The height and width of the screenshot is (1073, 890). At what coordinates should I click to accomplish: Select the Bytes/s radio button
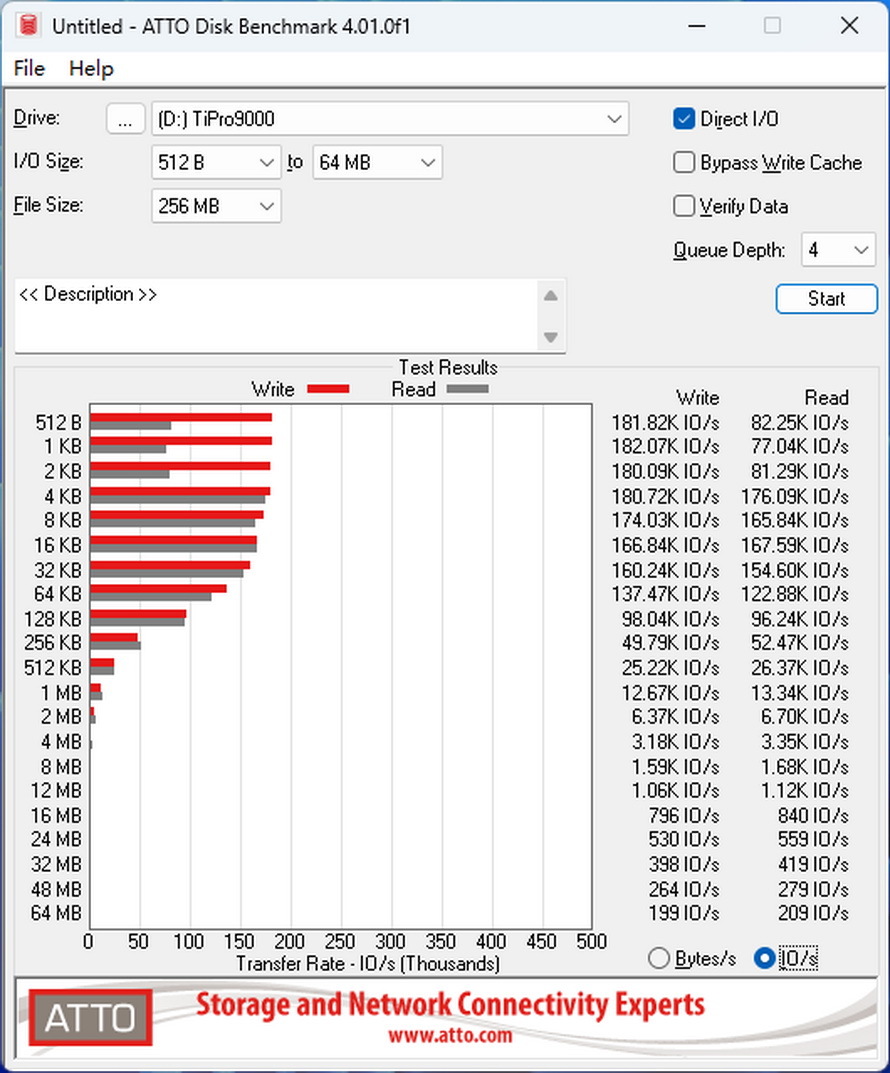[659, 958]
